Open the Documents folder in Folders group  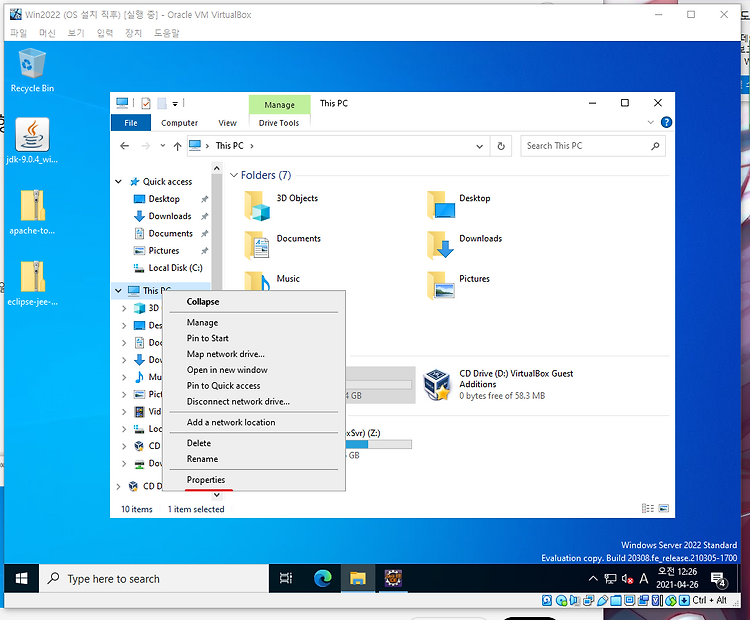point(282,245)
